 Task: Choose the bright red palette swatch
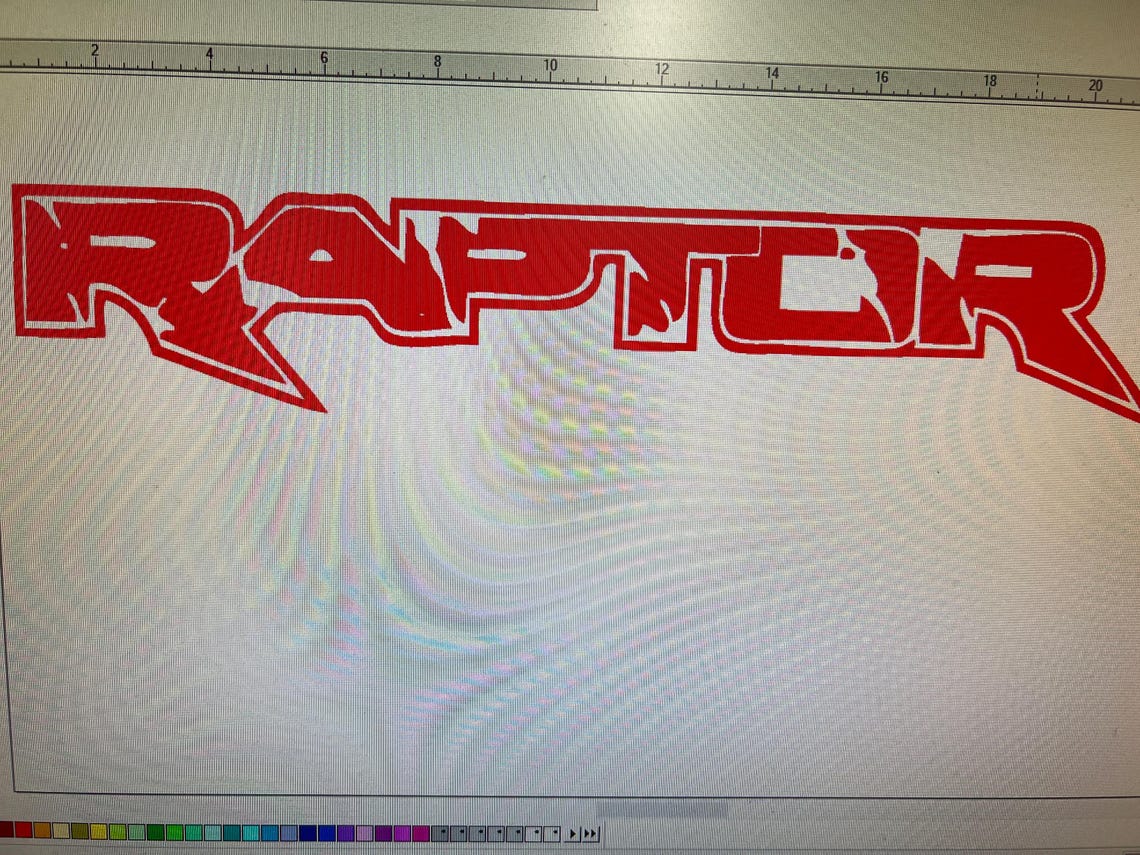(x=23, y=832)
